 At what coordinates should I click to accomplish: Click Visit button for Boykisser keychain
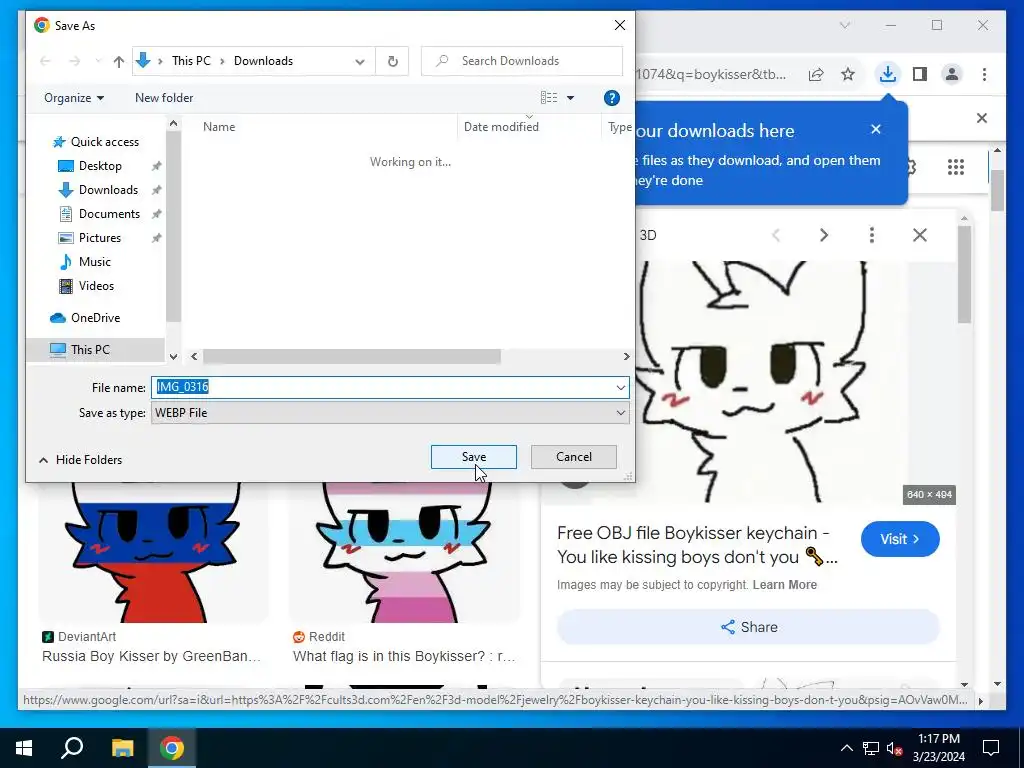(900, 539)
